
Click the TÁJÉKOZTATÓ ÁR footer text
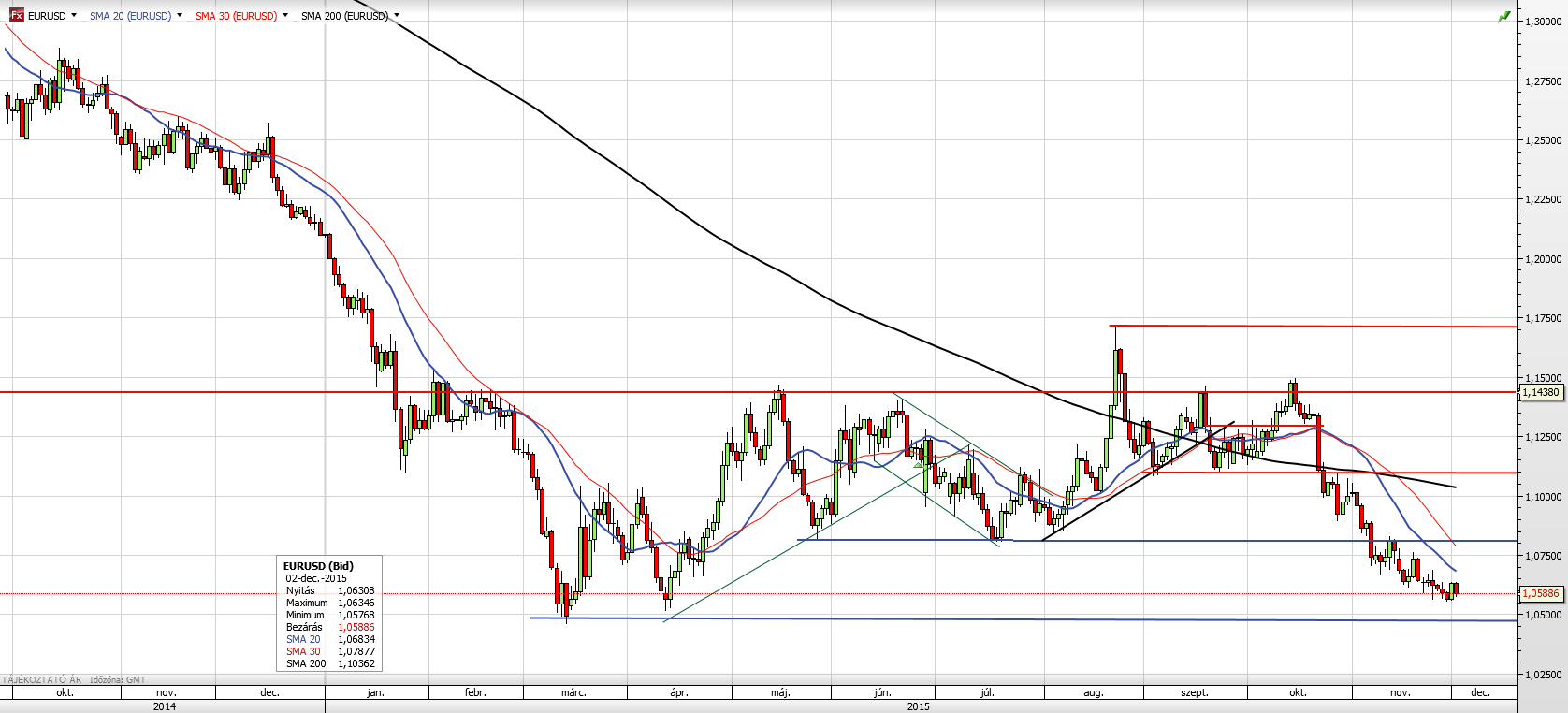[41, 680]
